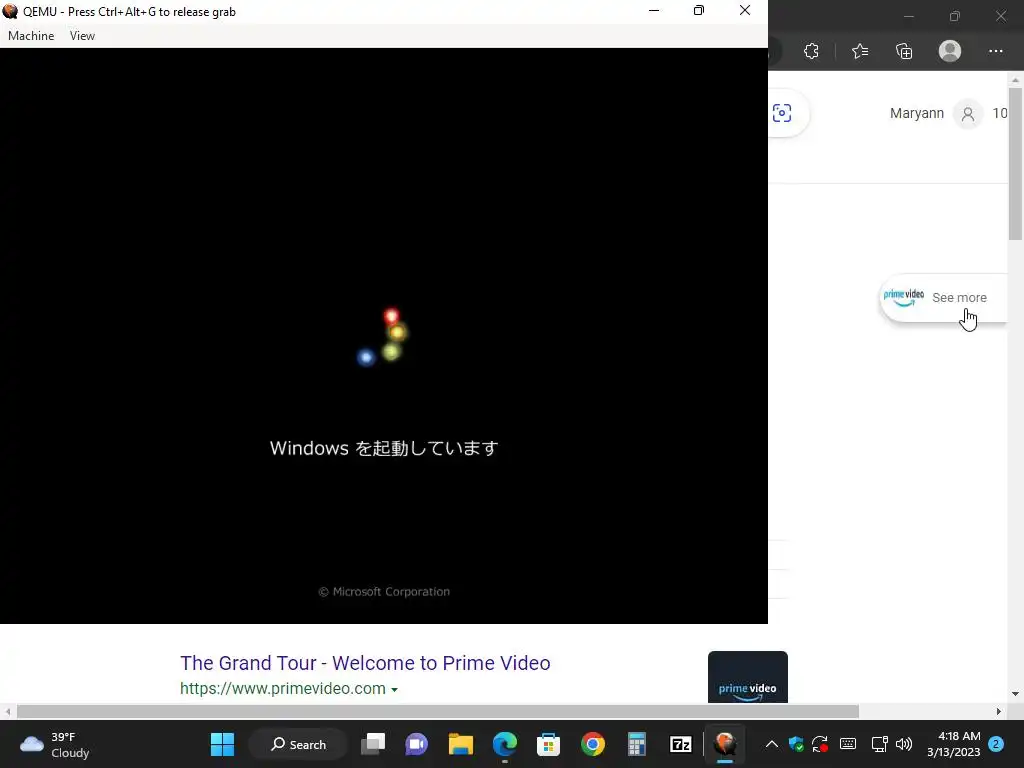
Task: Click the Edge profile avatar
Action: click(x=950, y=51)
